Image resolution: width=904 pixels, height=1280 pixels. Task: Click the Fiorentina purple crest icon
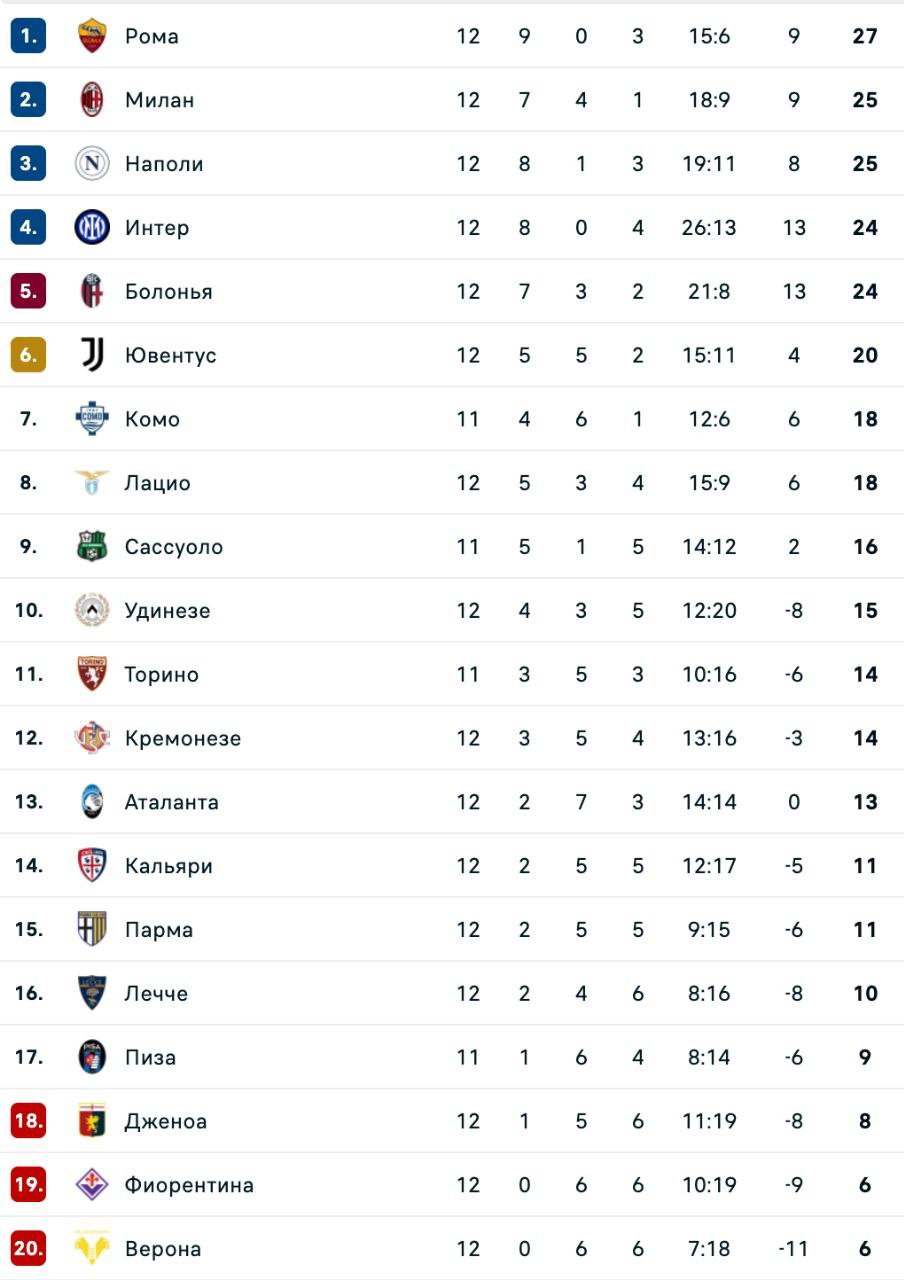(x=92, y=1185)
